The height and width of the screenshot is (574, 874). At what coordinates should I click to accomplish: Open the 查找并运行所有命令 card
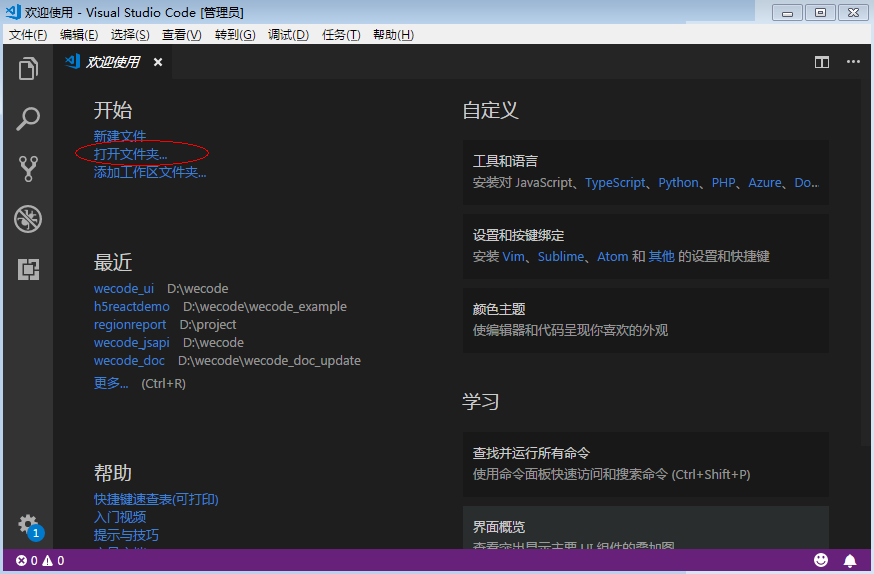click(x=645, y=464)
